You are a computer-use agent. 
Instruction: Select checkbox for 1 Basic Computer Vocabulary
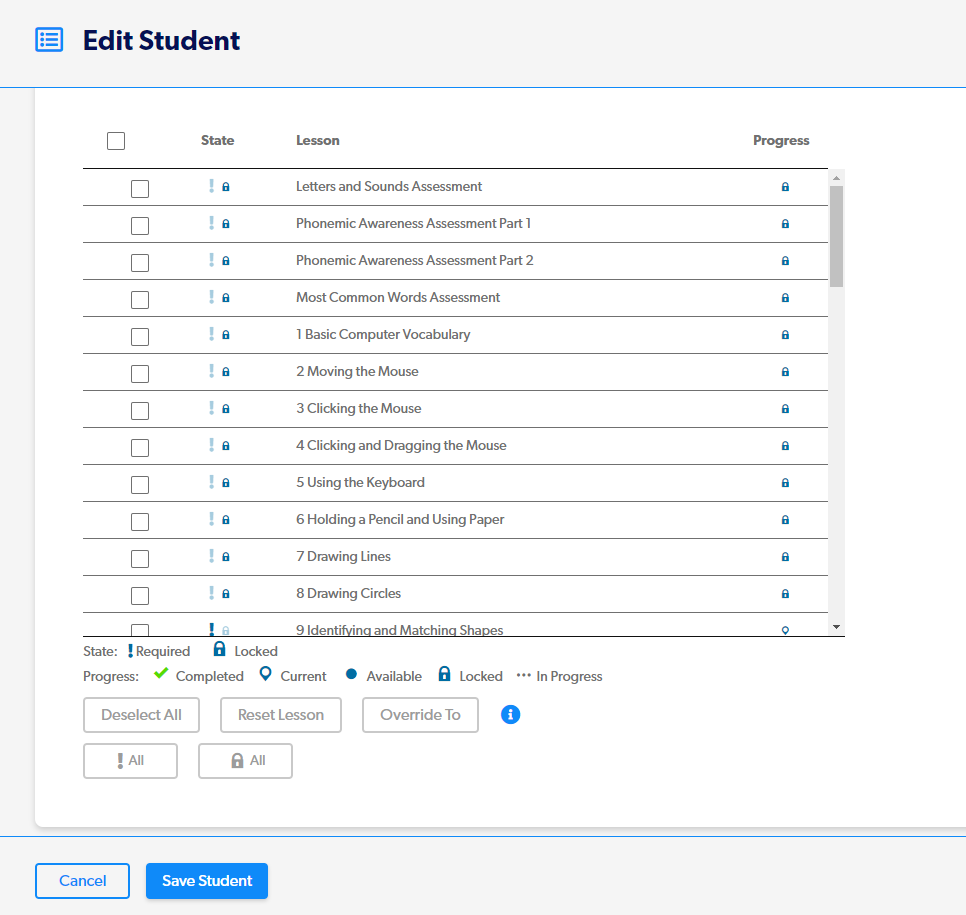pyautogui.click(x=140, y=336)
